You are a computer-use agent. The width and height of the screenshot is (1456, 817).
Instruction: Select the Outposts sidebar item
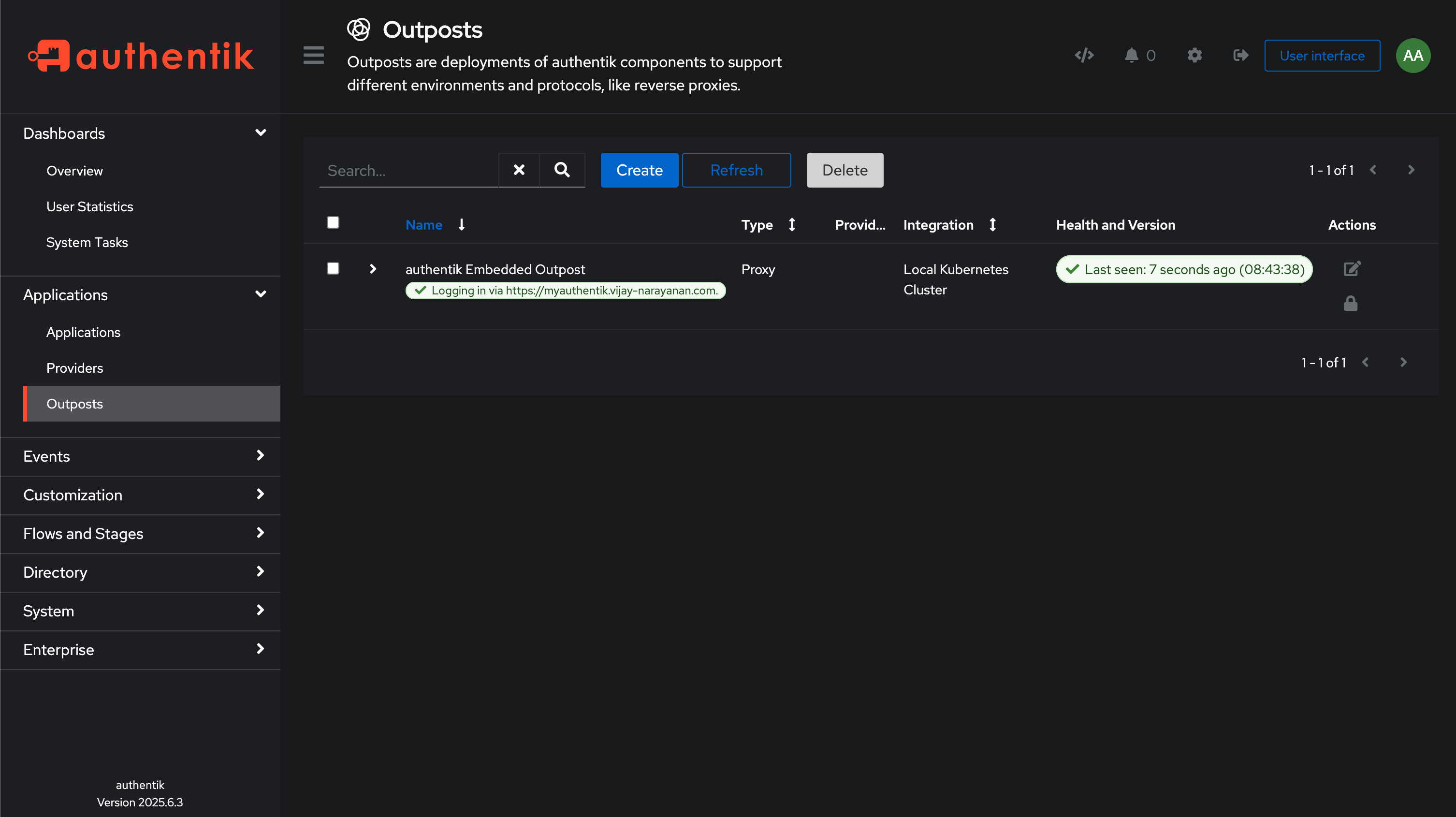tap(151, 404)
